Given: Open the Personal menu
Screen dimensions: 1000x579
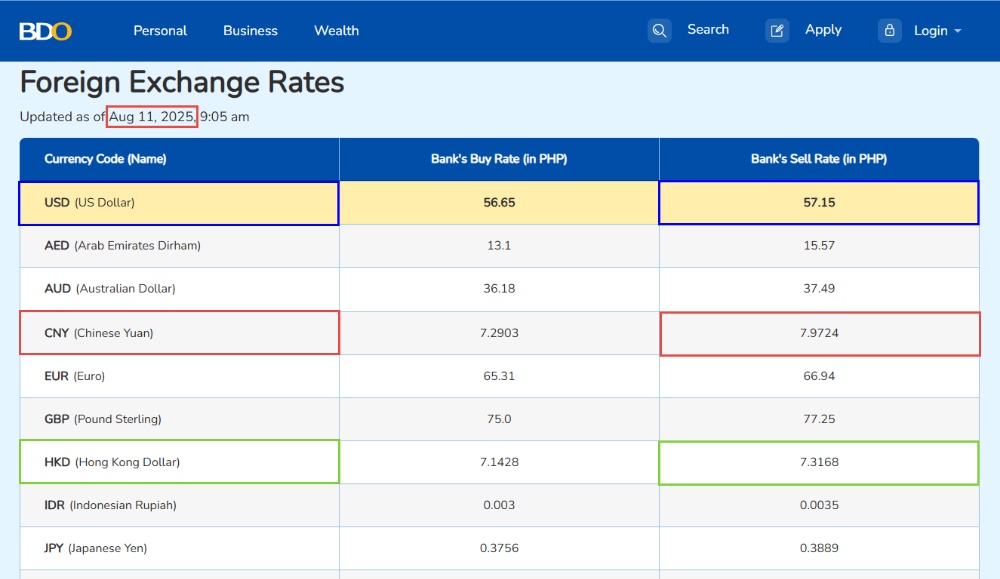Looking at the screenshot, I should [160, 31].
